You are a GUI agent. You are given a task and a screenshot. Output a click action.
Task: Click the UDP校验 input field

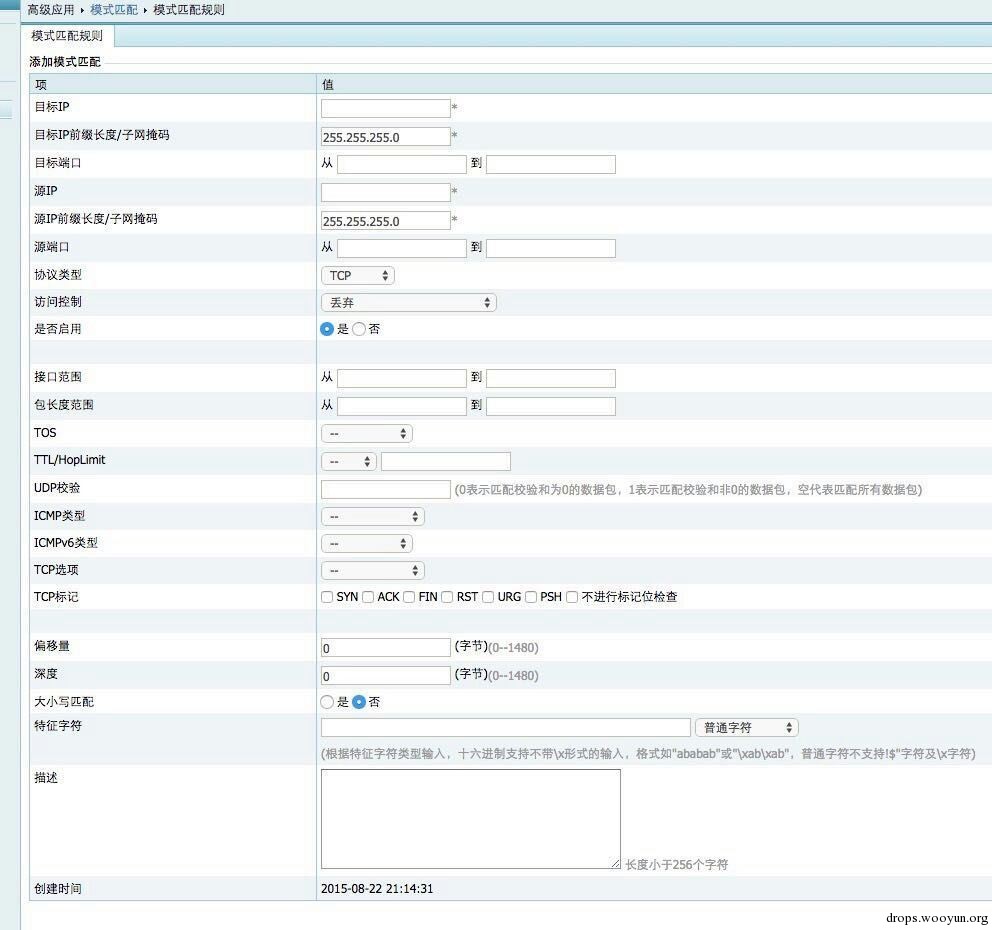tap(385, 489)
